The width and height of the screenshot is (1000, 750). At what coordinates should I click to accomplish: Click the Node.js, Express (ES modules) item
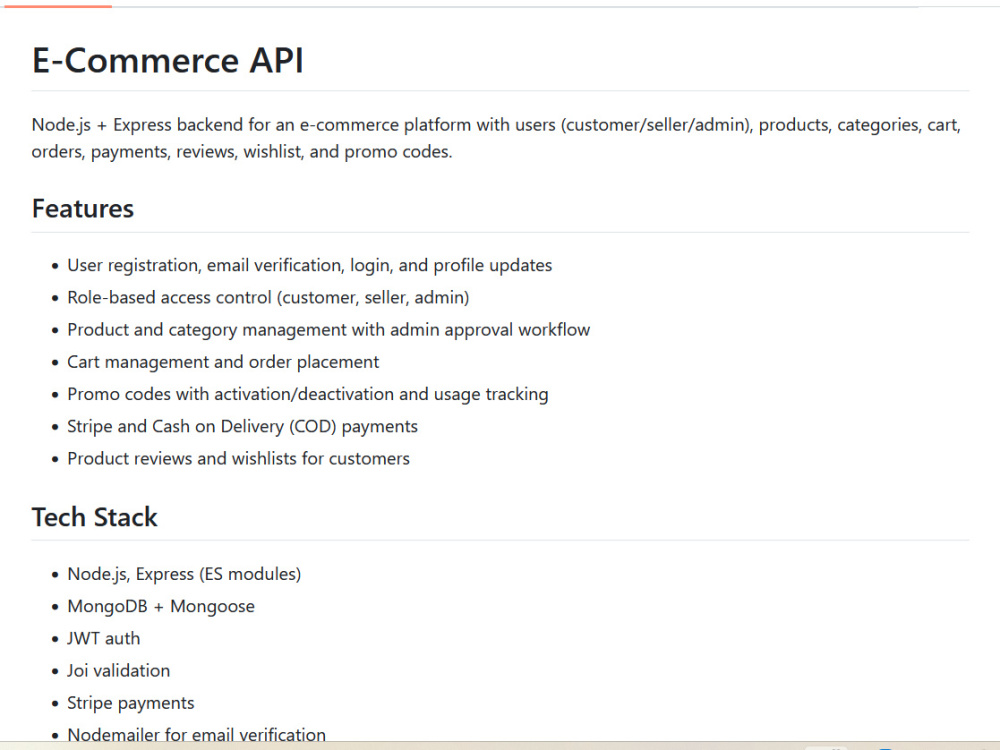click(x=184, y=574)
